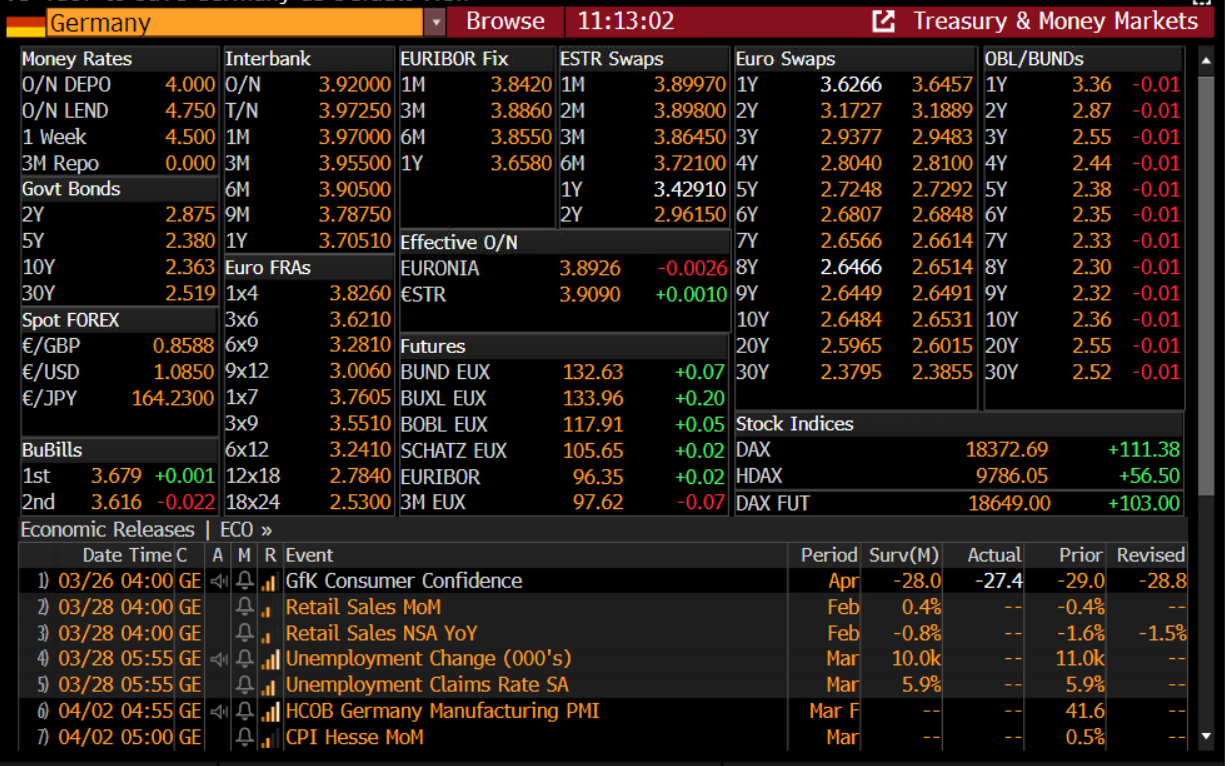Image resolution: width=1225 pixels, height=766 pixels.
Task: Click speaker icon on GfK Consumer Confidence row
Action: tap(219, 581)
